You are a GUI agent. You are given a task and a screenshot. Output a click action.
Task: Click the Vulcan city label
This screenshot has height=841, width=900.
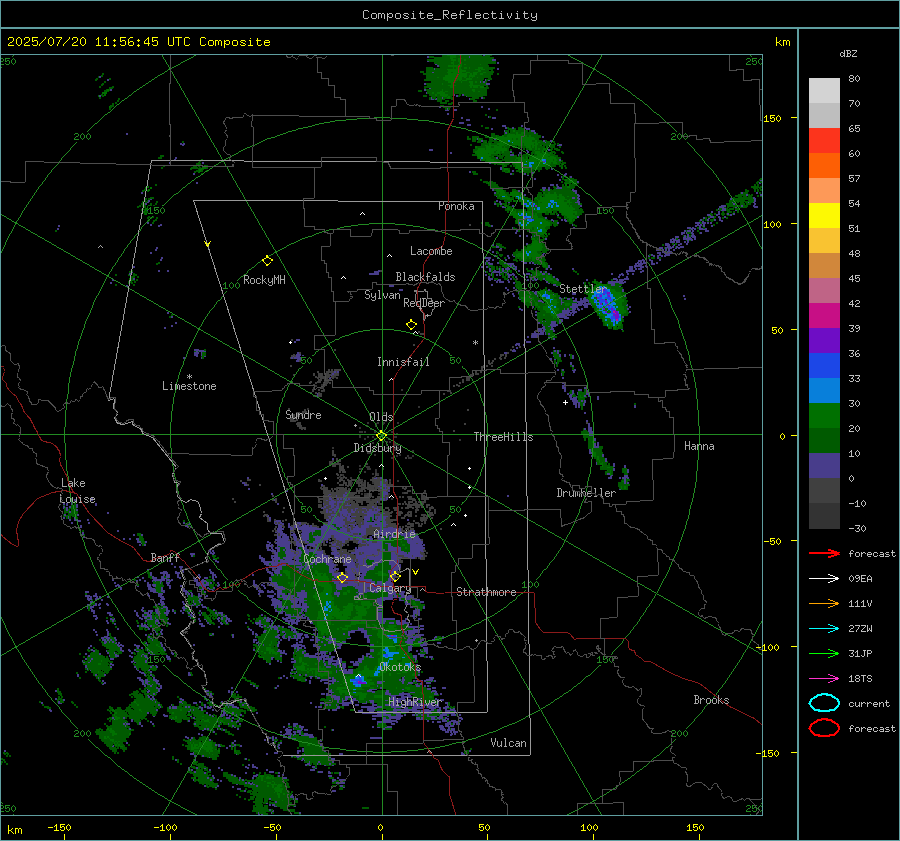[x=508, y=743]
